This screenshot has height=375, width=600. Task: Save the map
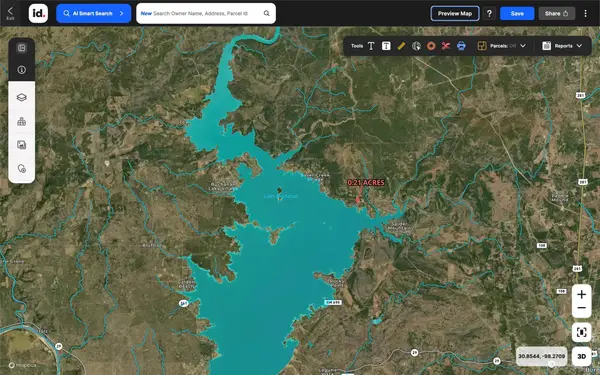click(x=517, y=13)
